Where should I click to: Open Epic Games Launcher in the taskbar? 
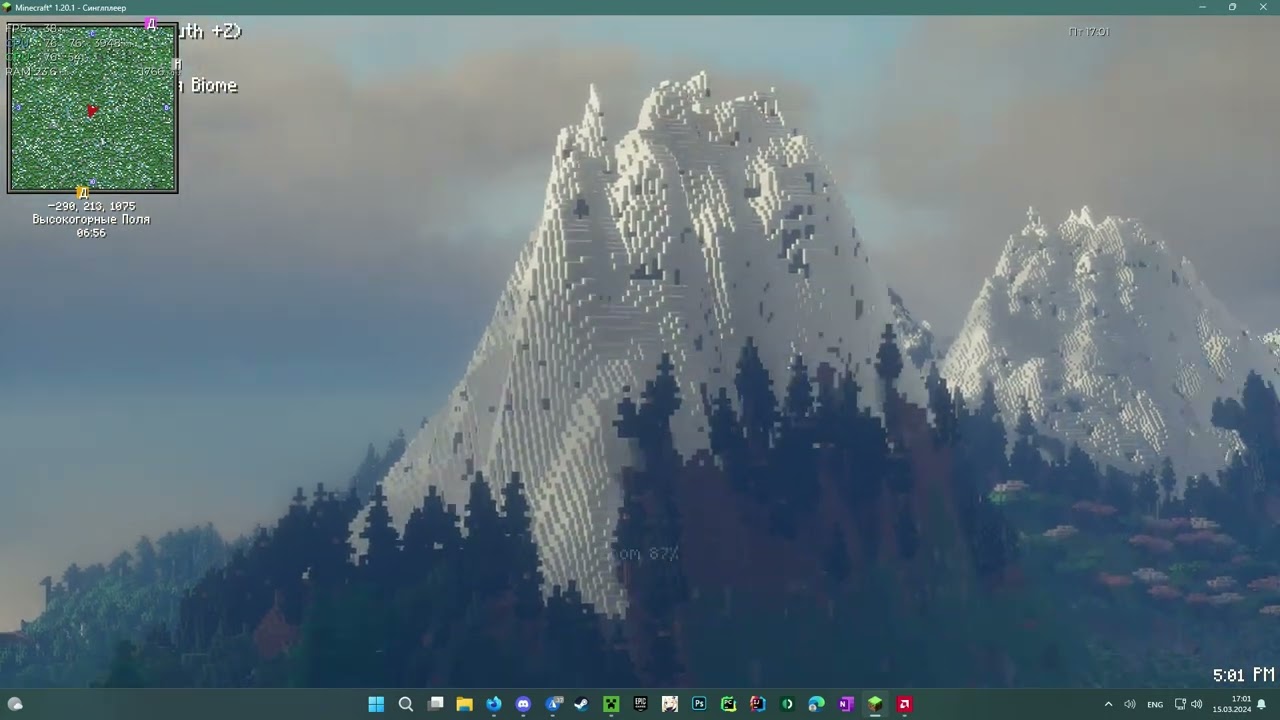tap(640, 704)
